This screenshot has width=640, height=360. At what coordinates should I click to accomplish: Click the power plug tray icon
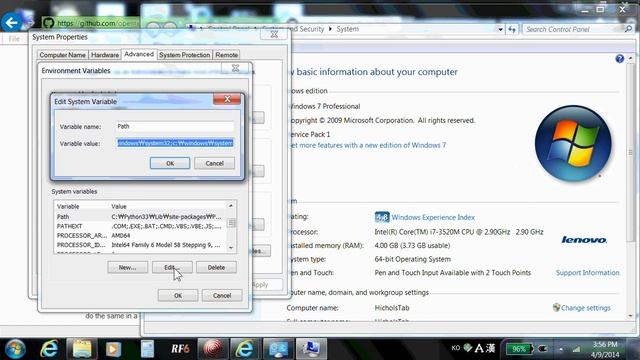543,349
